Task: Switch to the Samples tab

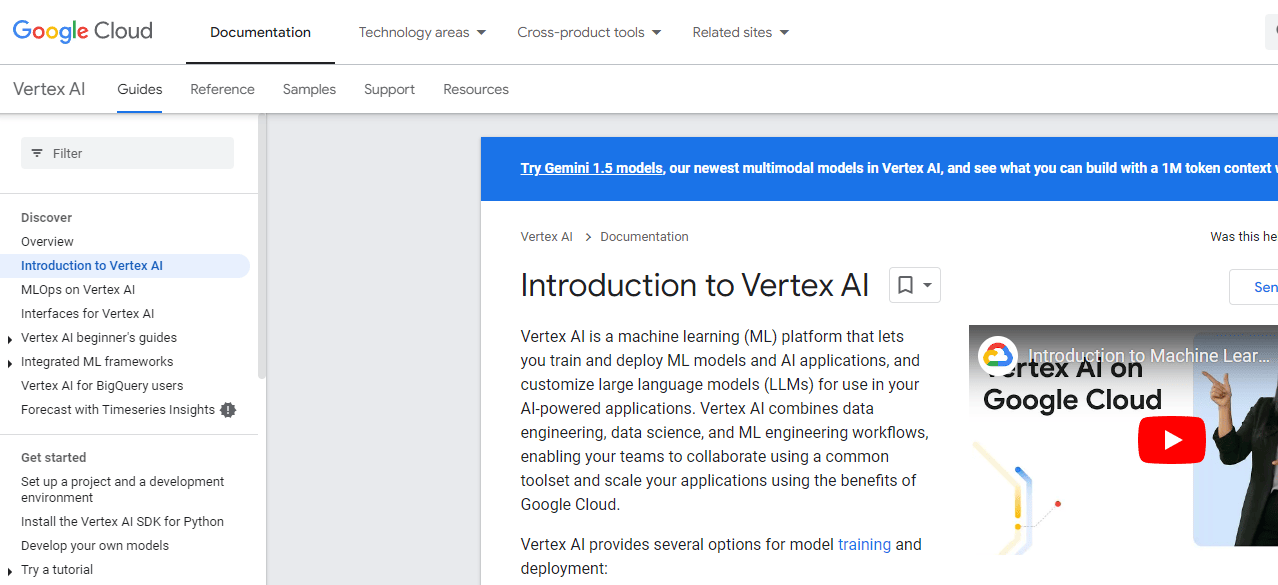Action: pyautogui.click(x=309, y=89)
